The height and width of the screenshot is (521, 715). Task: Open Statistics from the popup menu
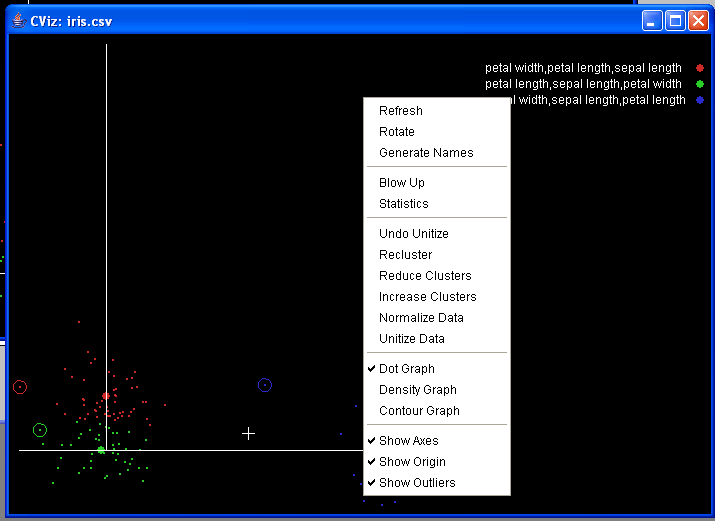pyautogui.click(x=403, y=204)
